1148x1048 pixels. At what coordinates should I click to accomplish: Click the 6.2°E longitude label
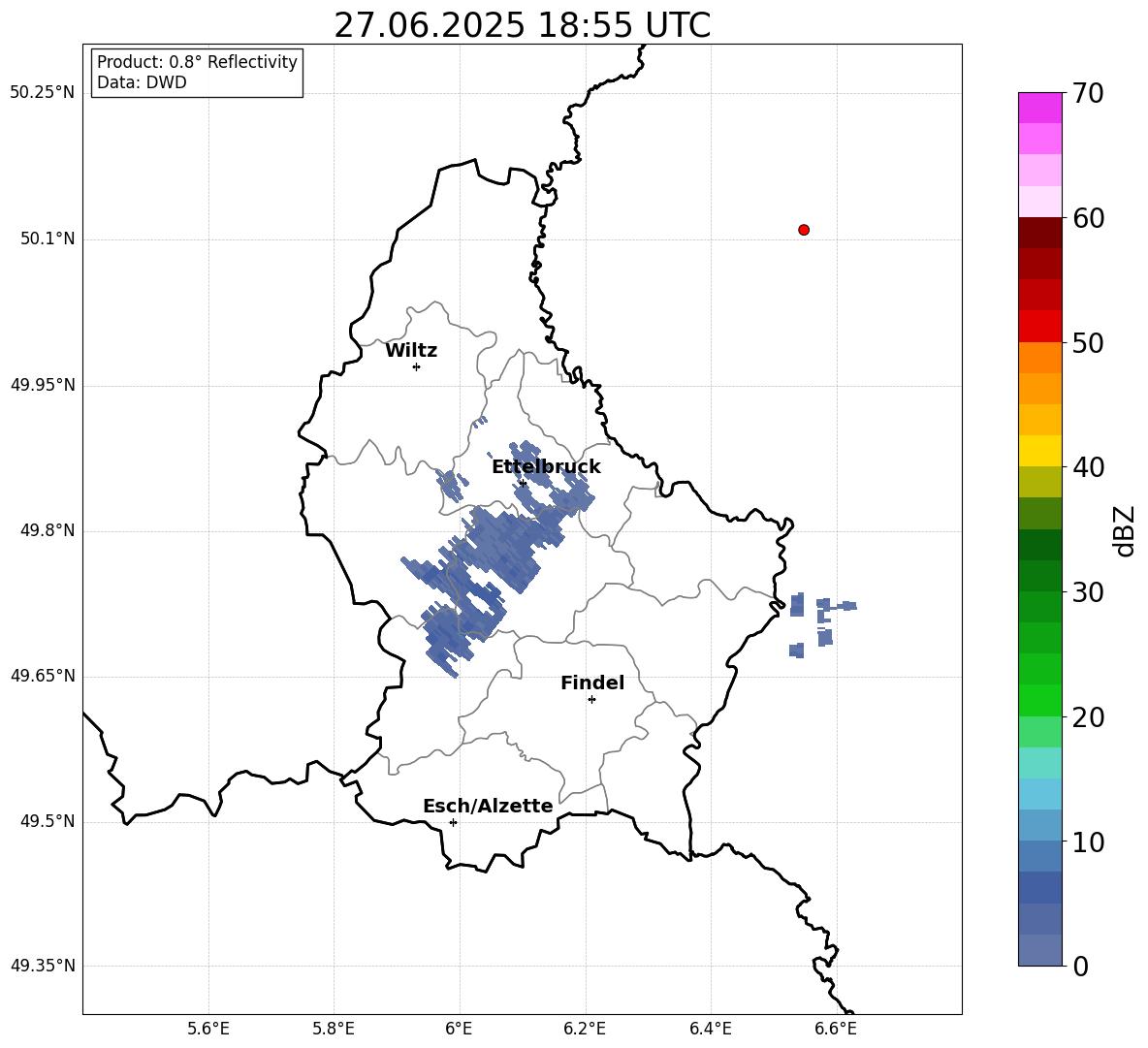[x=585, y=1030]
